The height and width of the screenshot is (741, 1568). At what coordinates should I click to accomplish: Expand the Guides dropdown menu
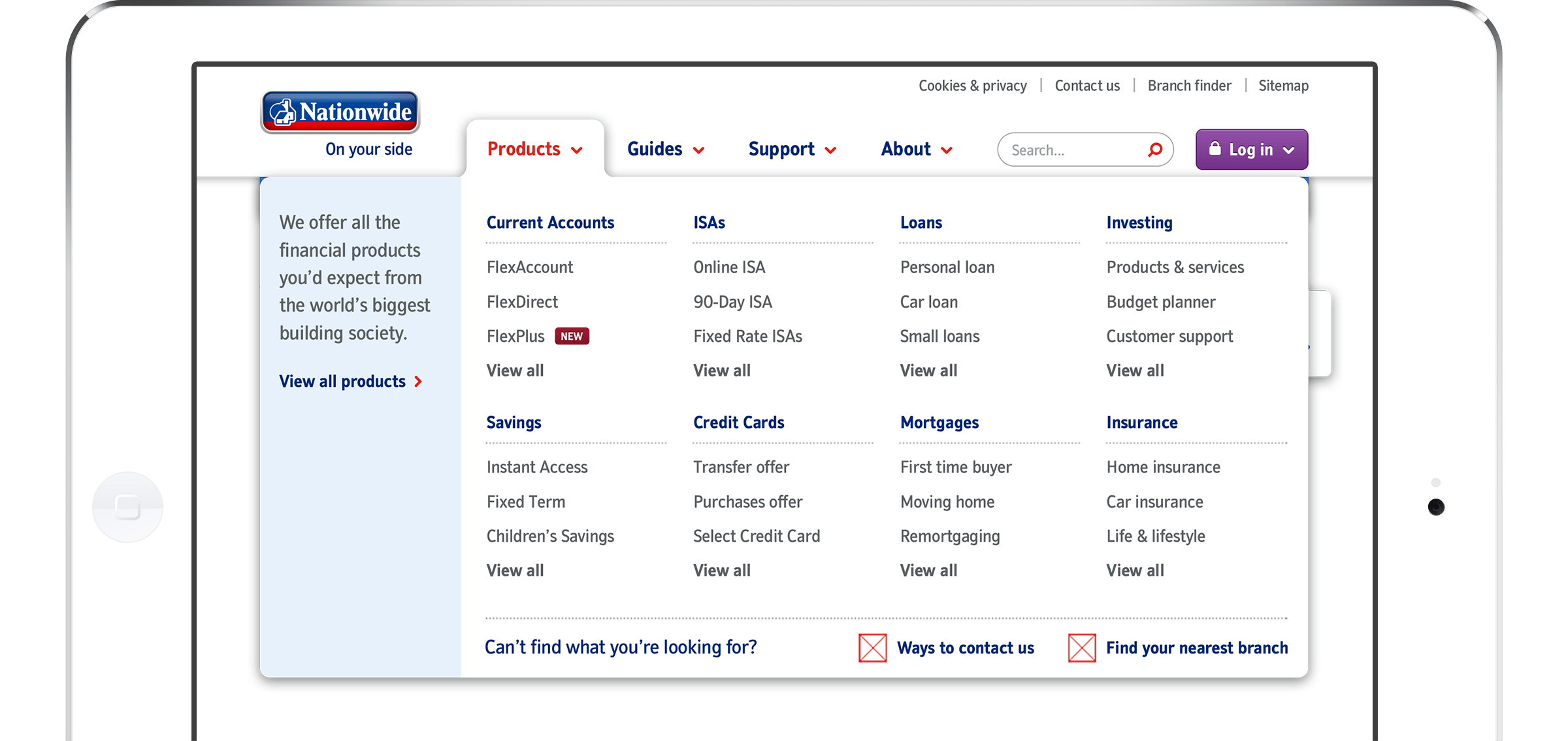point(665,150)
